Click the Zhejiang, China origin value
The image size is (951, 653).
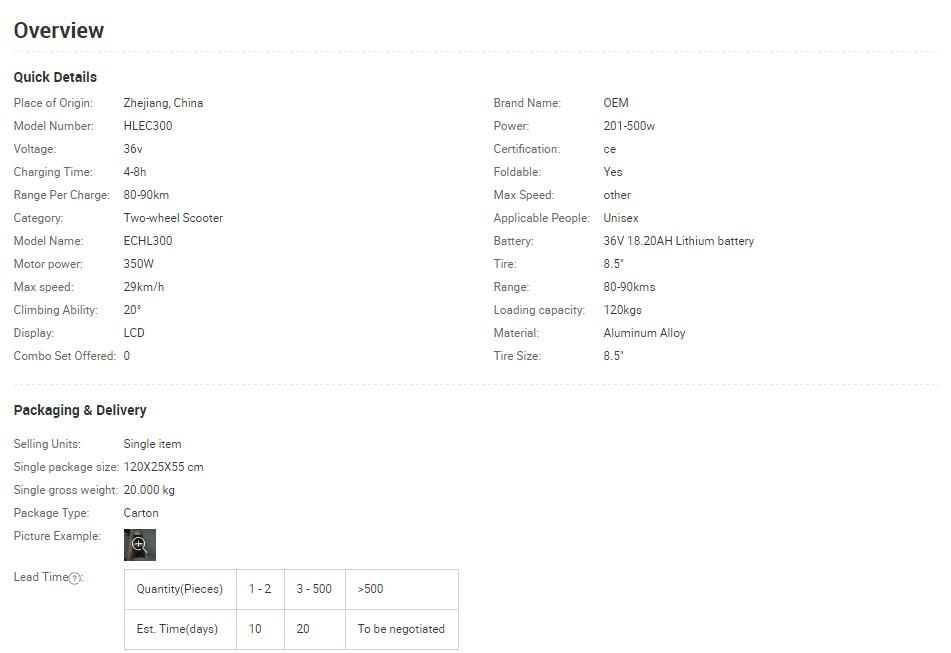tap(163, 103)
